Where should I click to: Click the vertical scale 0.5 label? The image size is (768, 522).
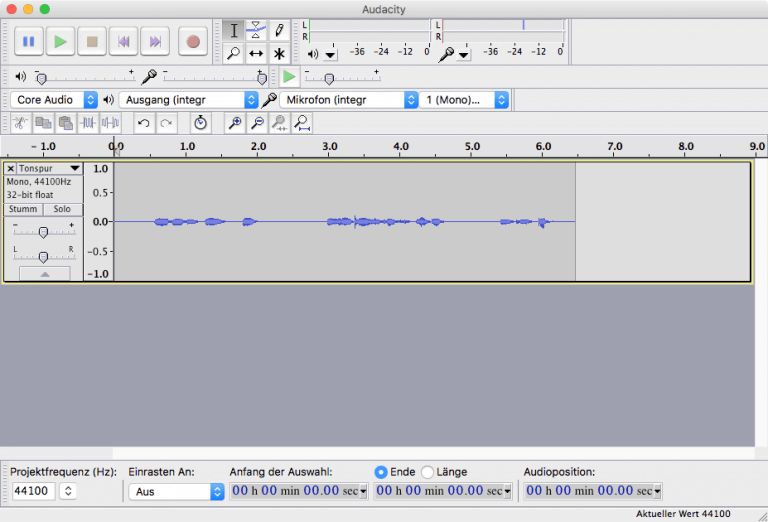100,193
